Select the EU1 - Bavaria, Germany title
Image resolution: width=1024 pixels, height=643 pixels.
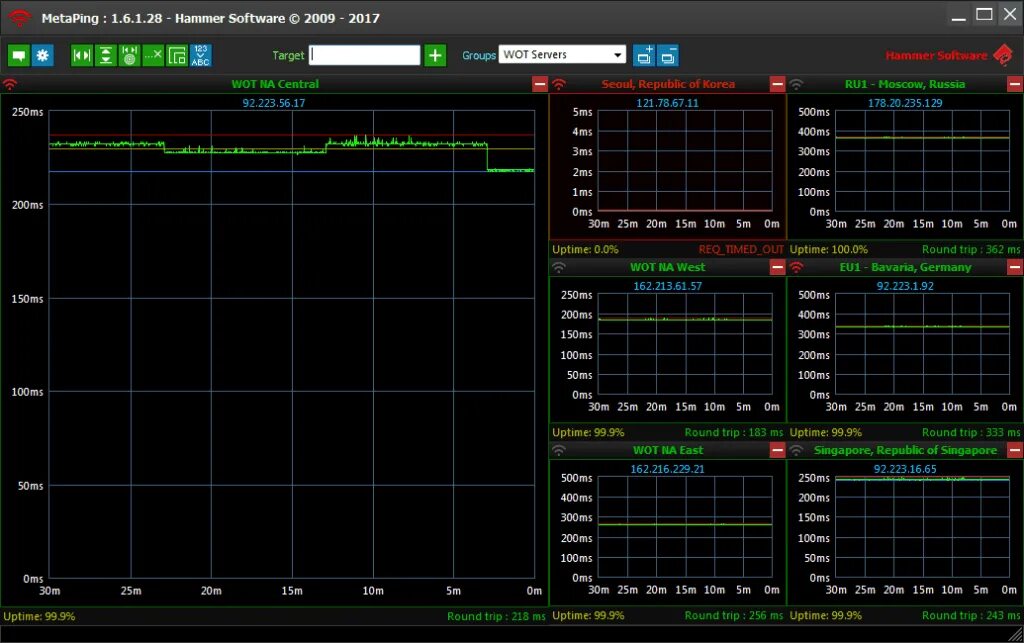pos(905,267)
